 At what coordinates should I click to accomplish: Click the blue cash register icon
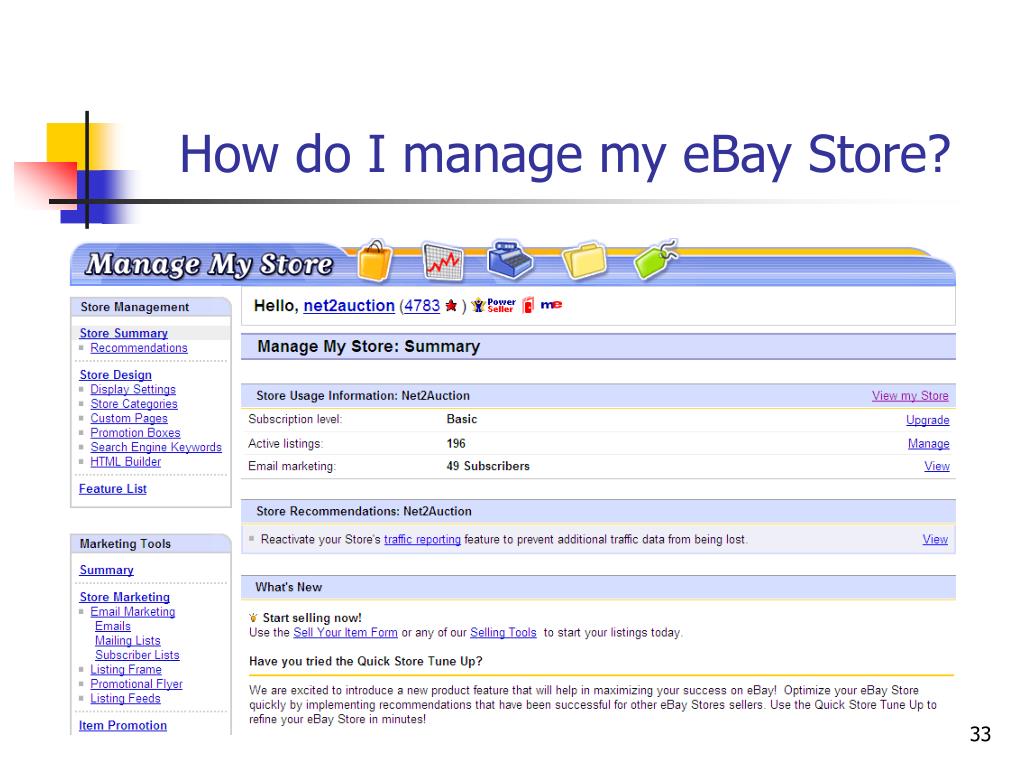[510, 259]
